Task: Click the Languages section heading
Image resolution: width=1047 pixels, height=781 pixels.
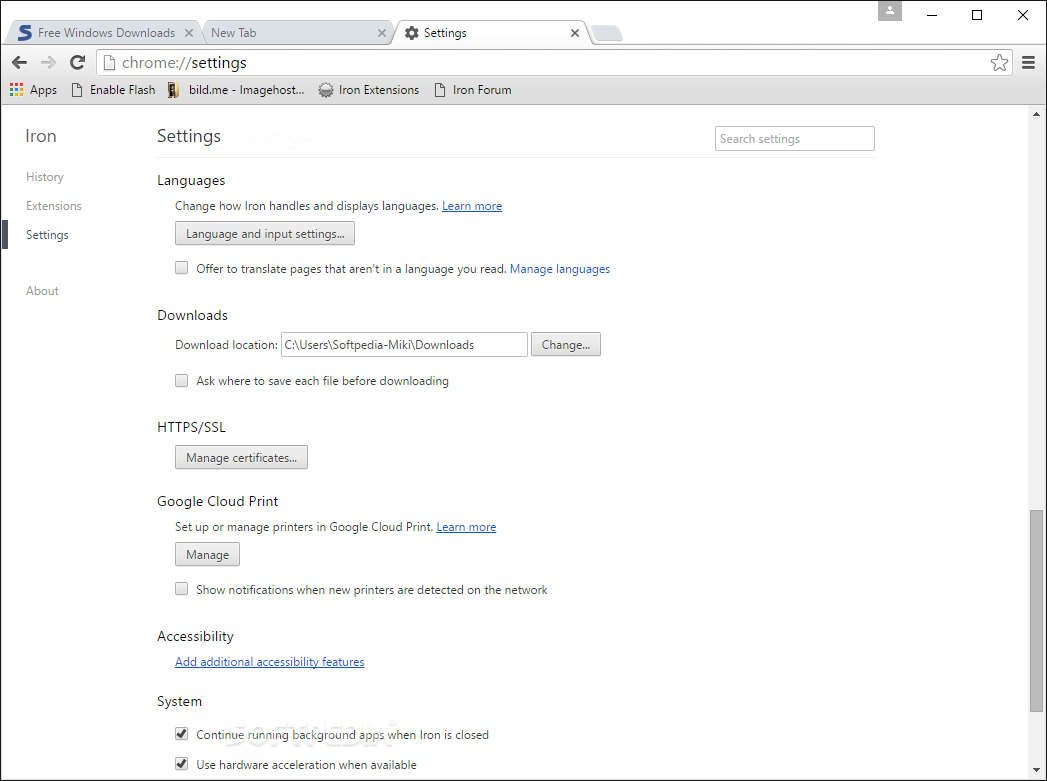Action: [191, 180]
